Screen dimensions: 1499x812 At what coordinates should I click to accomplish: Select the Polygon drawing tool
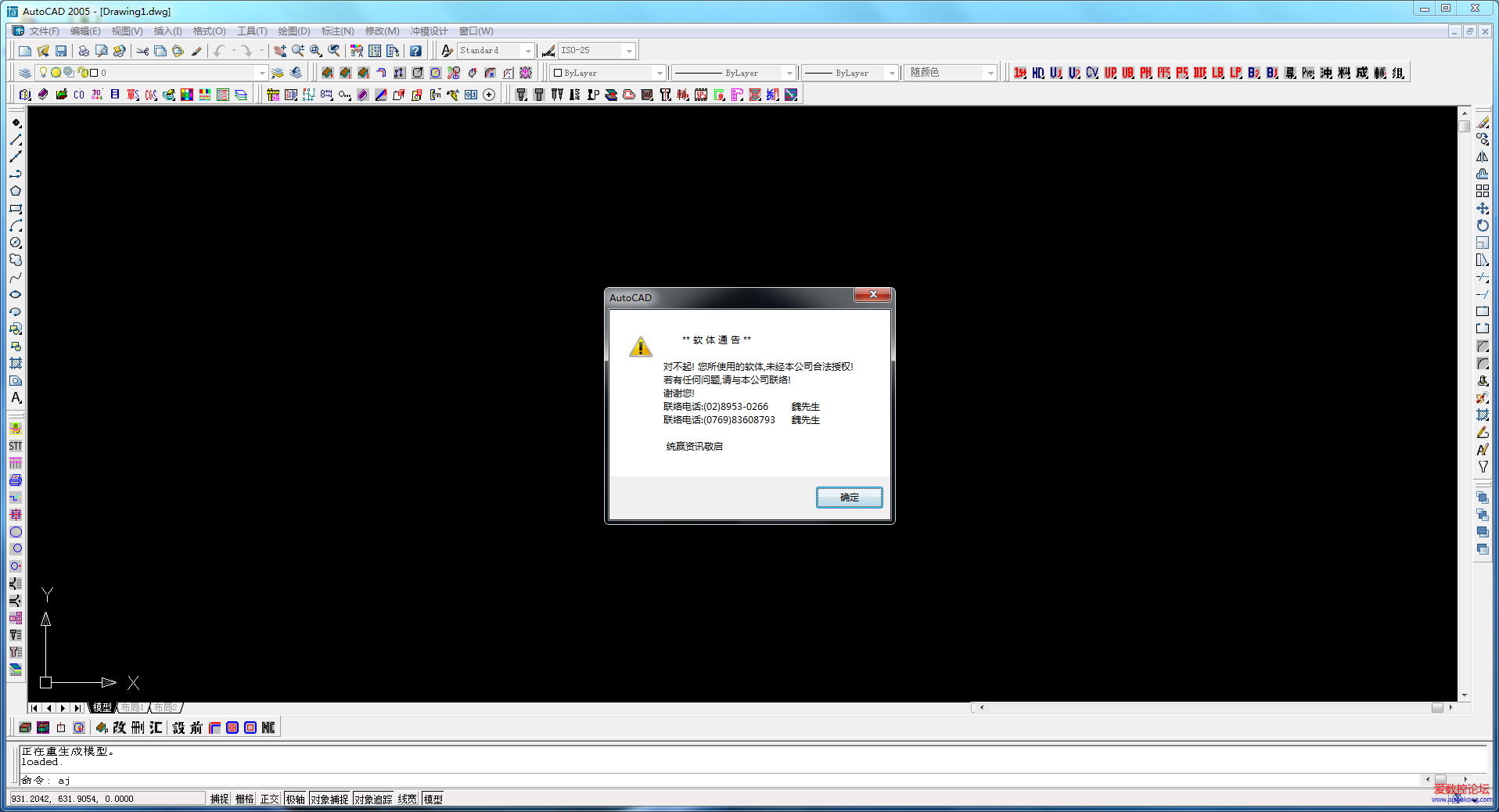point(16,191)
